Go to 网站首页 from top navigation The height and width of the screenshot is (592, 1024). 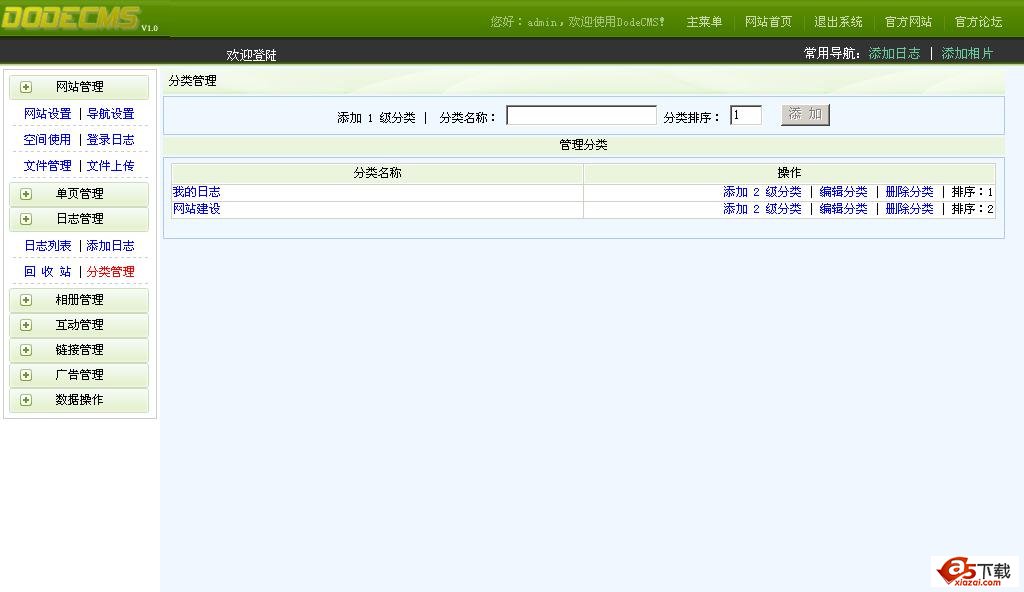pyautogui.click(x=768, y=22)
